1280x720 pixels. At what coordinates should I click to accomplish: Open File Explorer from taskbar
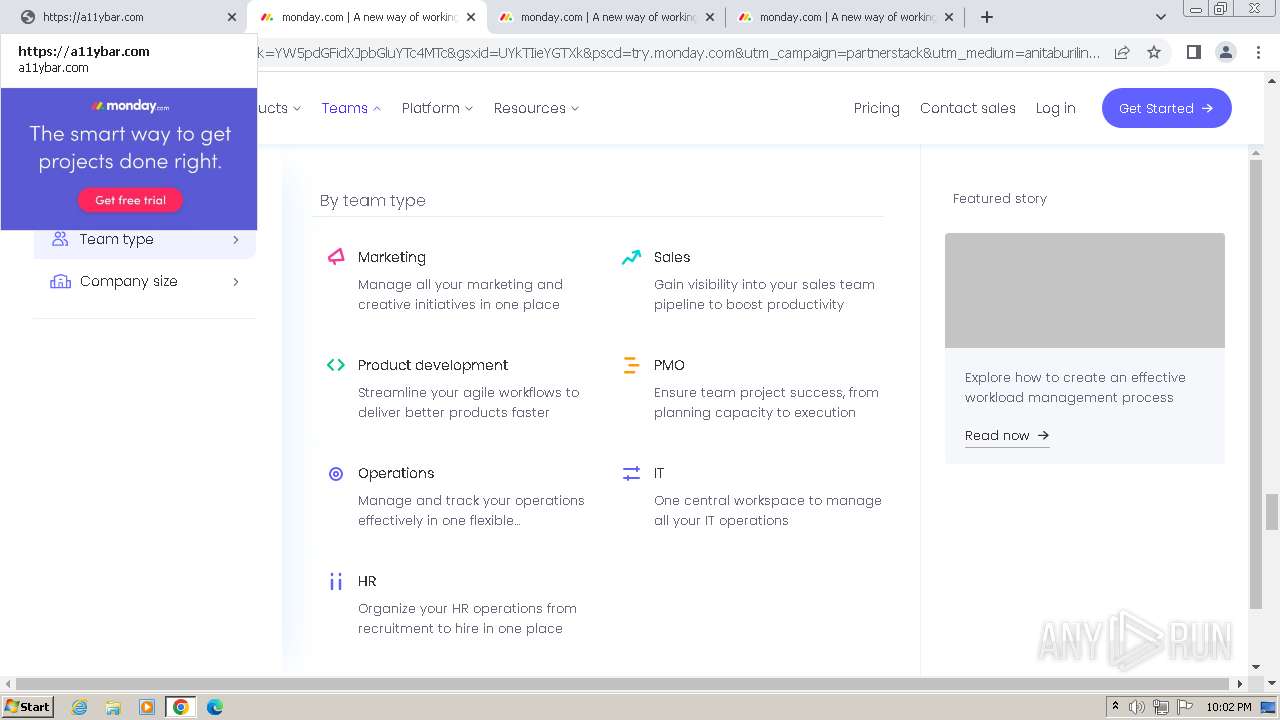pyautogui.click(x=113, y=707)
